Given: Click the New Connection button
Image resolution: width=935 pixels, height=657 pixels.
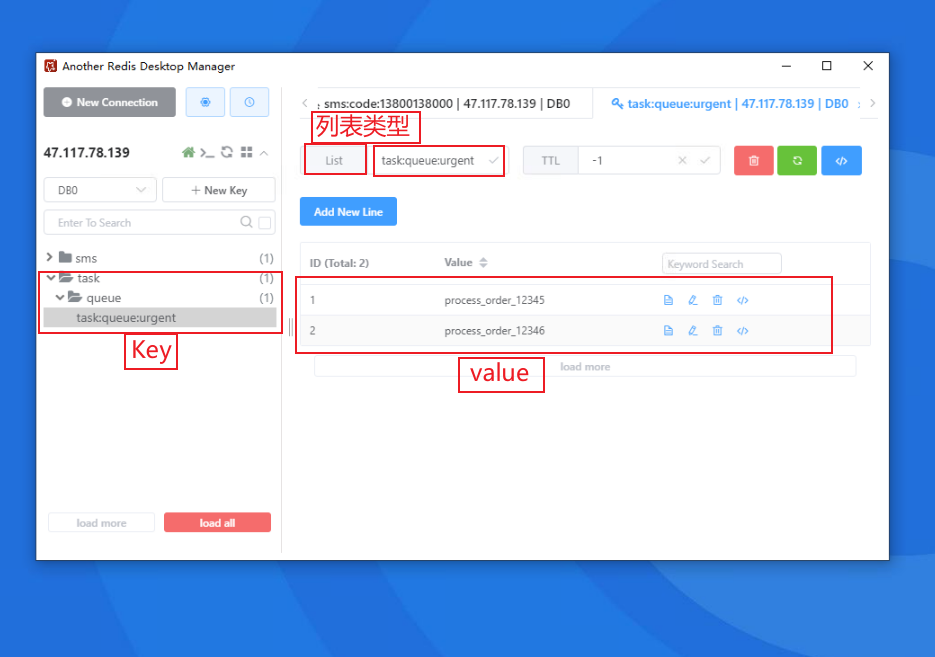Looking at the screenshot, I should click(x=110, y=102).
